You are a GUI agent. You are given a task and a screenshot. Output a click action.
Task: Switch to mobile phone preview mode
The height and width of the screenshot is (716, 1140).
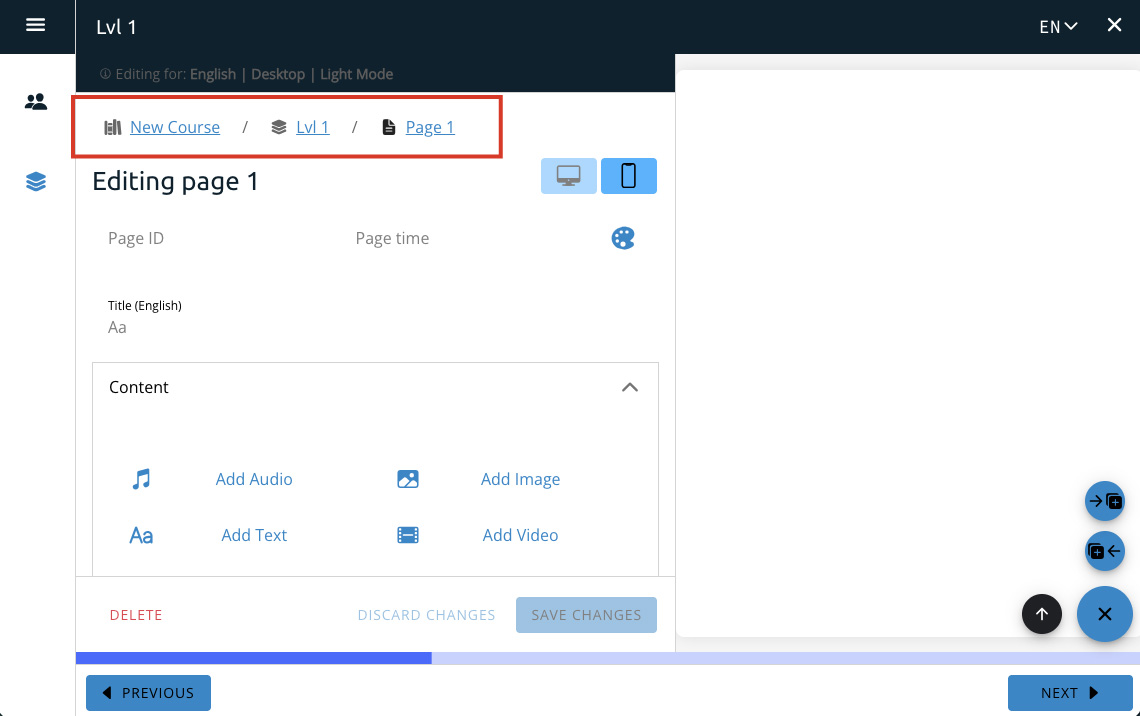629,176
